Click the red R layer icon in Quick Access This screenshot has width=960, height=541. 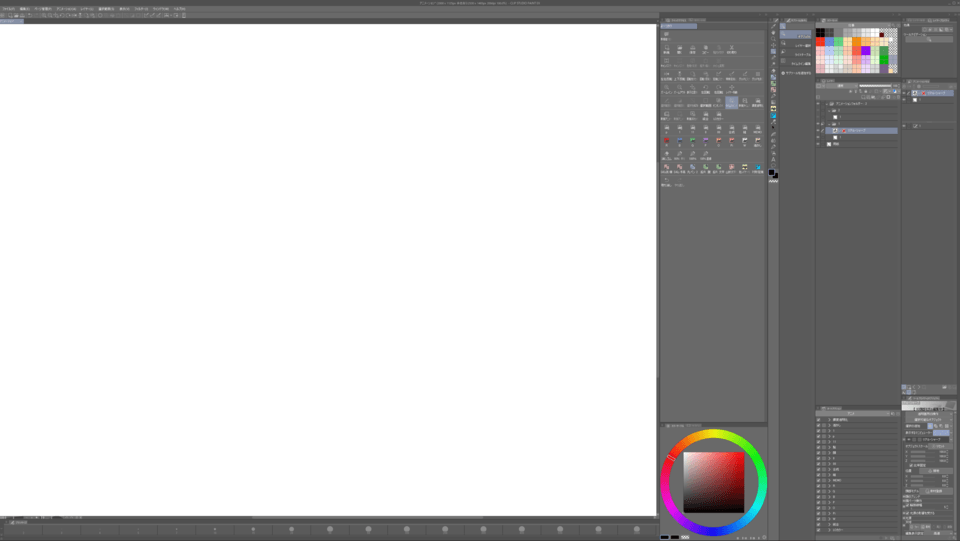(x=667, y=142)
